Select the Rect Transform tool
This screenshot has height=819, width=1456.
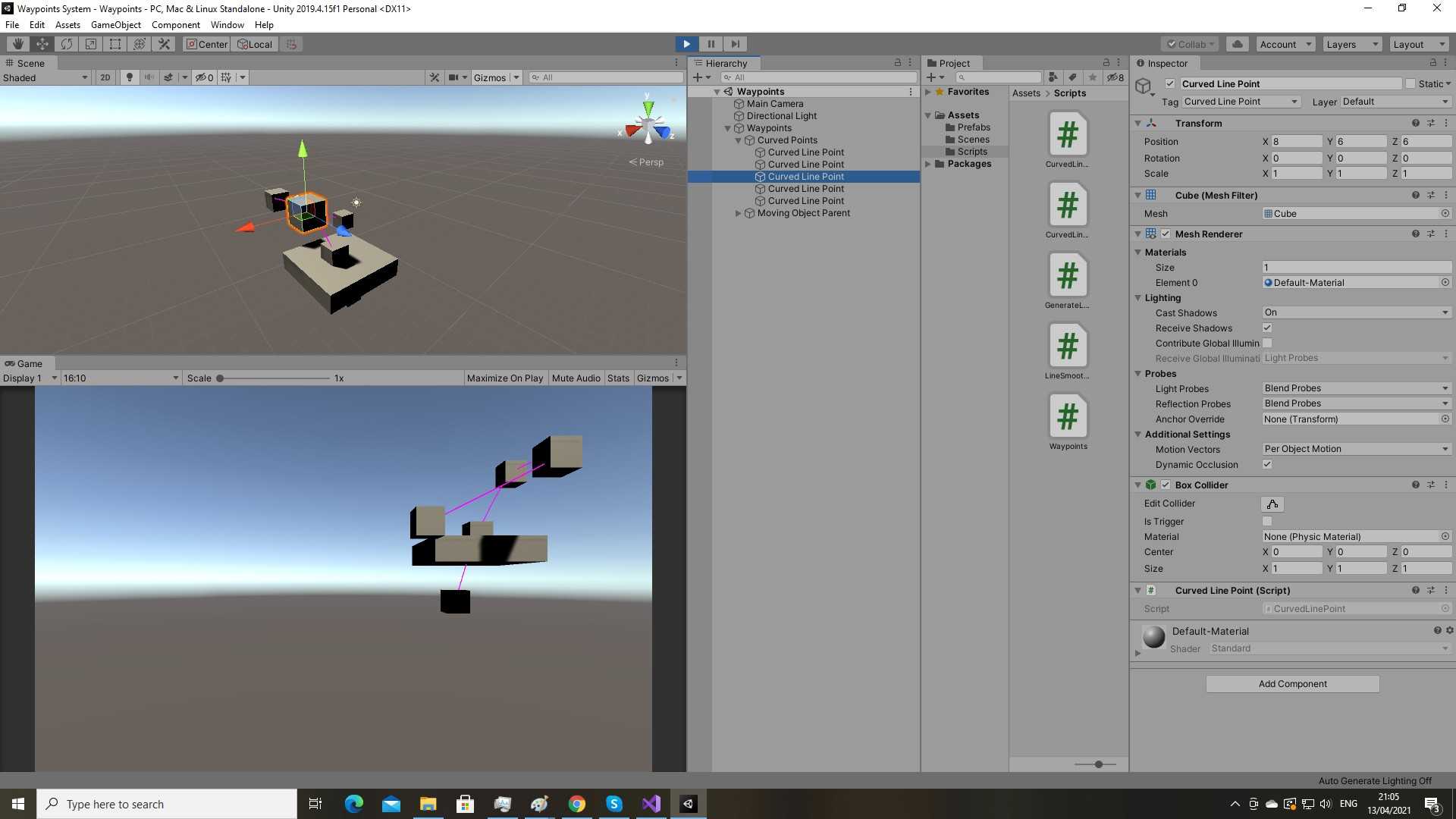[115, 43]
